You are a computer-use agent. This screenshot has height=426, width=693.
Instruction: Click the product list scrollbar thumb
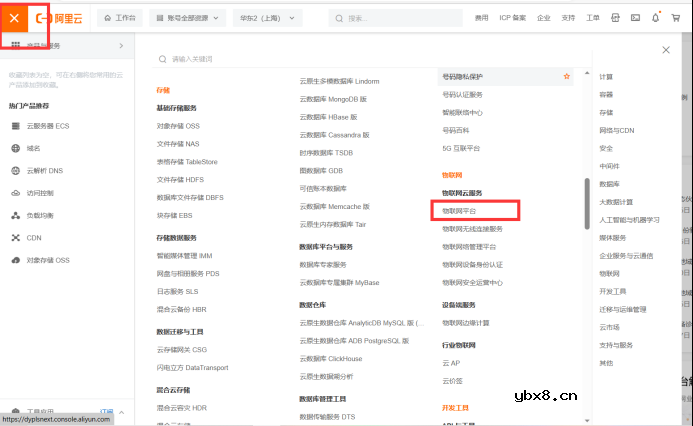[587, 204]
